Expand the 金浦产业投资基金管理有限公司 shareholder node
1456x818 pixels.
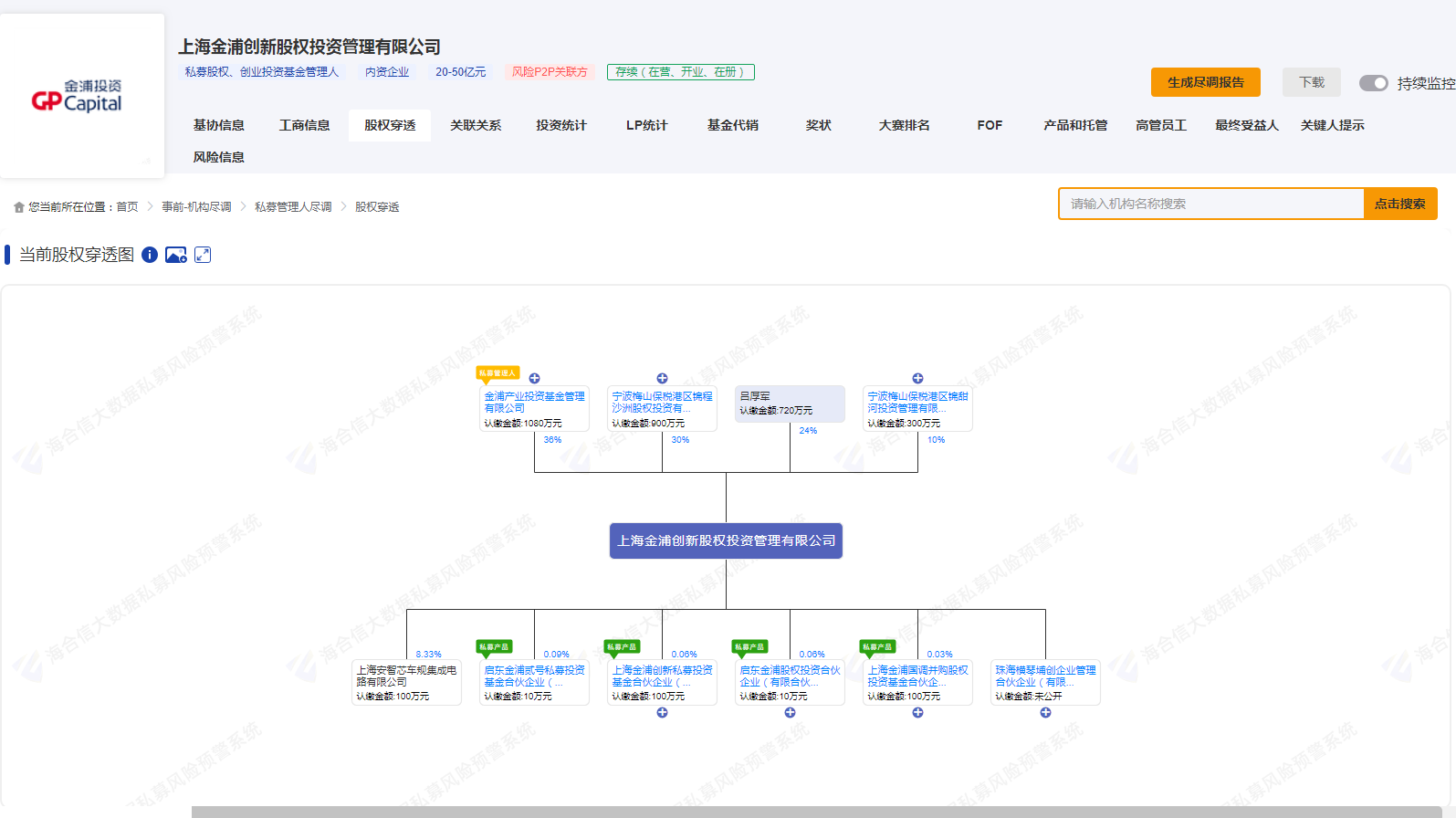tap(535, 378)
